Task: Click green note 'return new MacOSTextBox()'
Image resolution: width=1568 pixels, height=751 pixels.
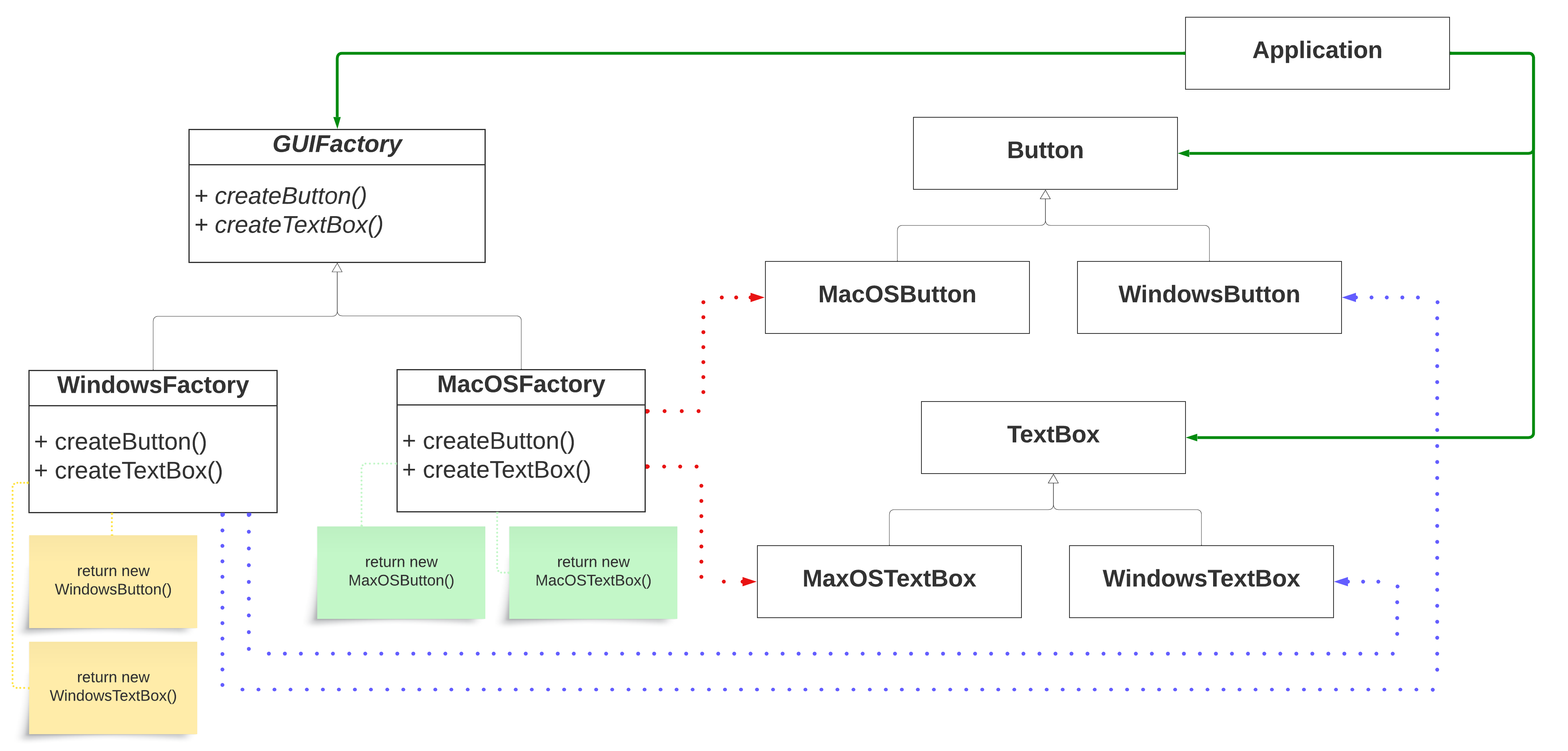Action: 593,571
